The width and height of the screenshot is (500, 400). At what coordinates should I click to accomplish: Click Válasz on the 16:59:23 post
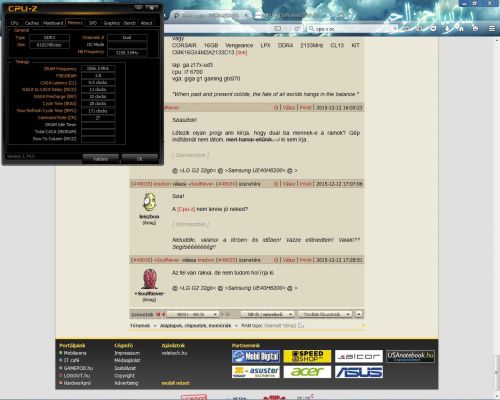point(289,108)
